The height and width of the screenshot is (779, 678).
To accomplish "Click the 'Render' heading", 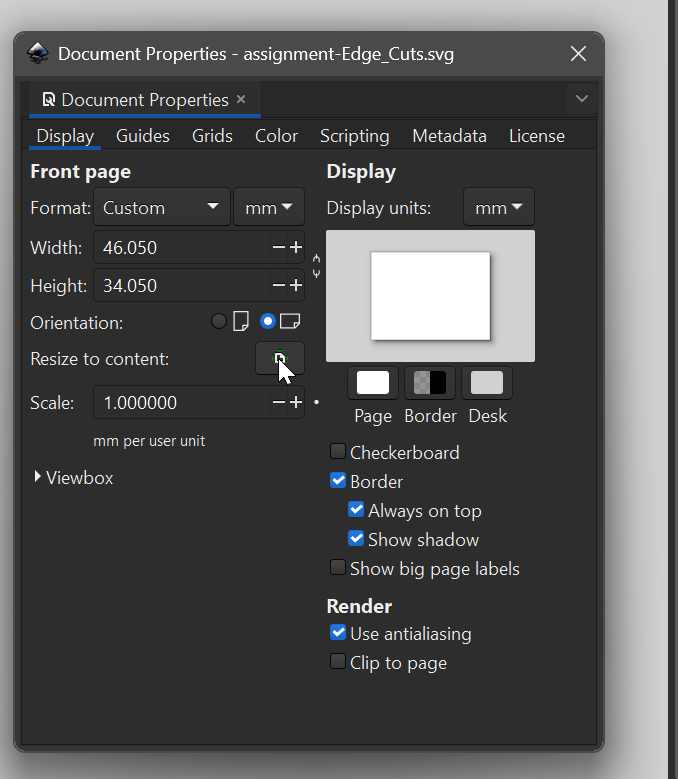I will point(359,606).
